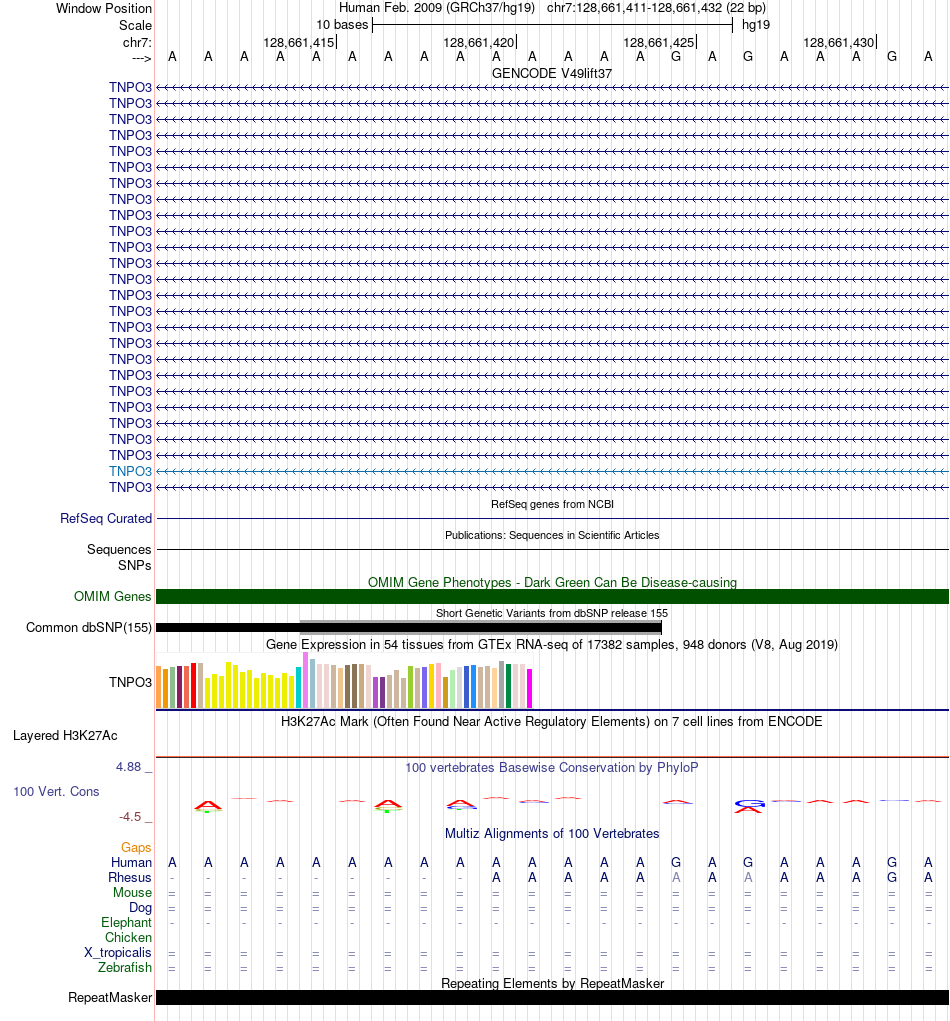Image resolution: width=950 pixels, height=1021 pixels.
Task: Click the Human alignment row label
Action: click(x=131, y=863)
